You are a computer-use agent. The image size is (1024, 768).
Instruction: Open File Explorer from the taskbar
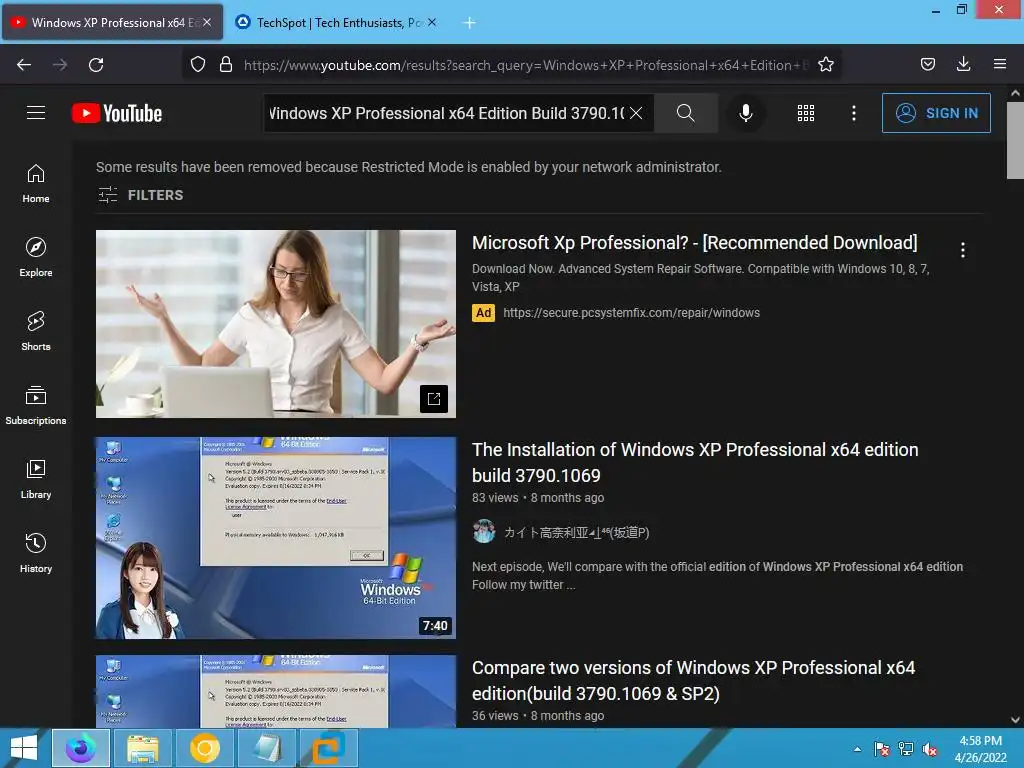(x=143, y=748)
